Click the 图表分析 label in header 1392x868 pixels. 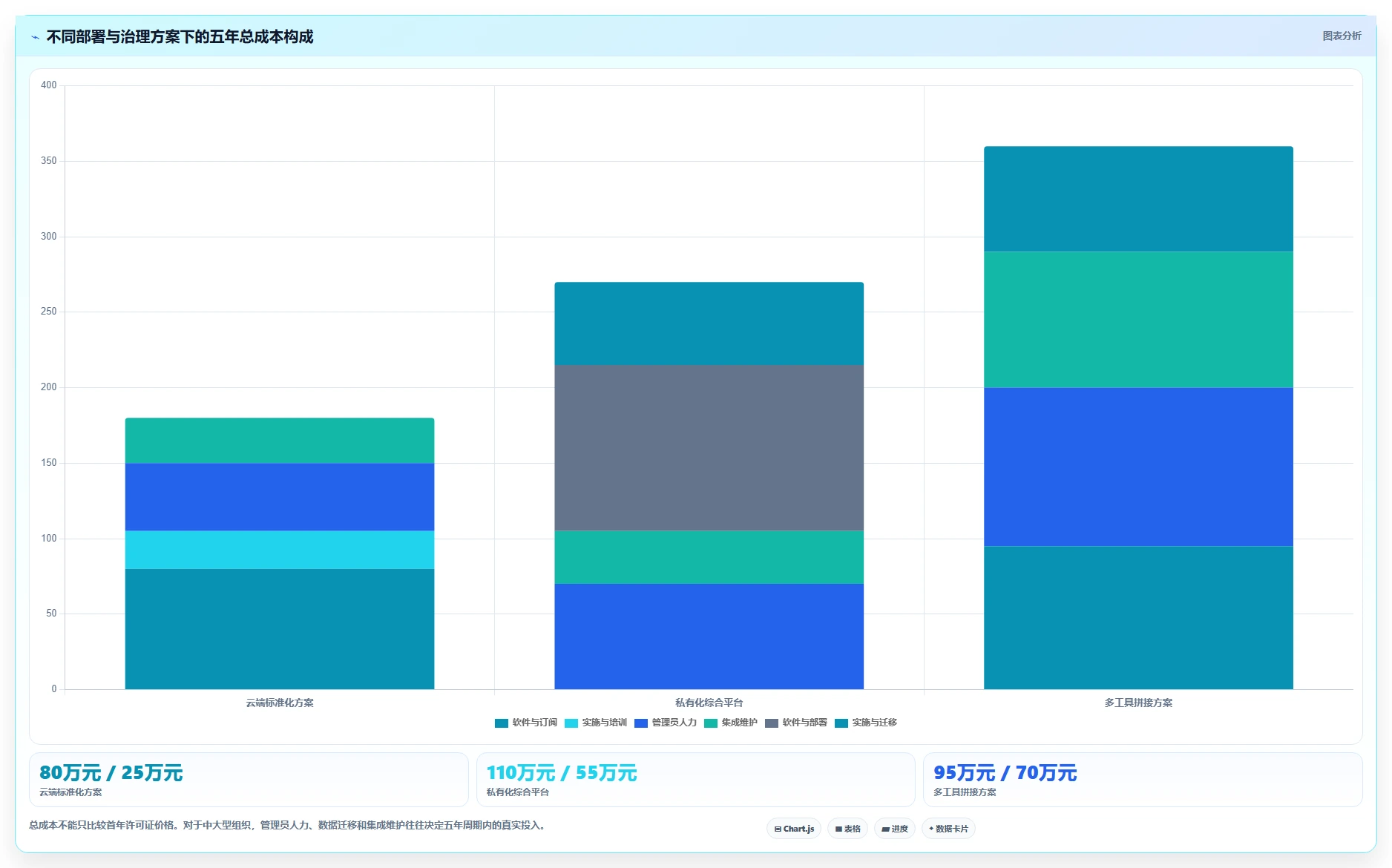[x=1342, y=36]
